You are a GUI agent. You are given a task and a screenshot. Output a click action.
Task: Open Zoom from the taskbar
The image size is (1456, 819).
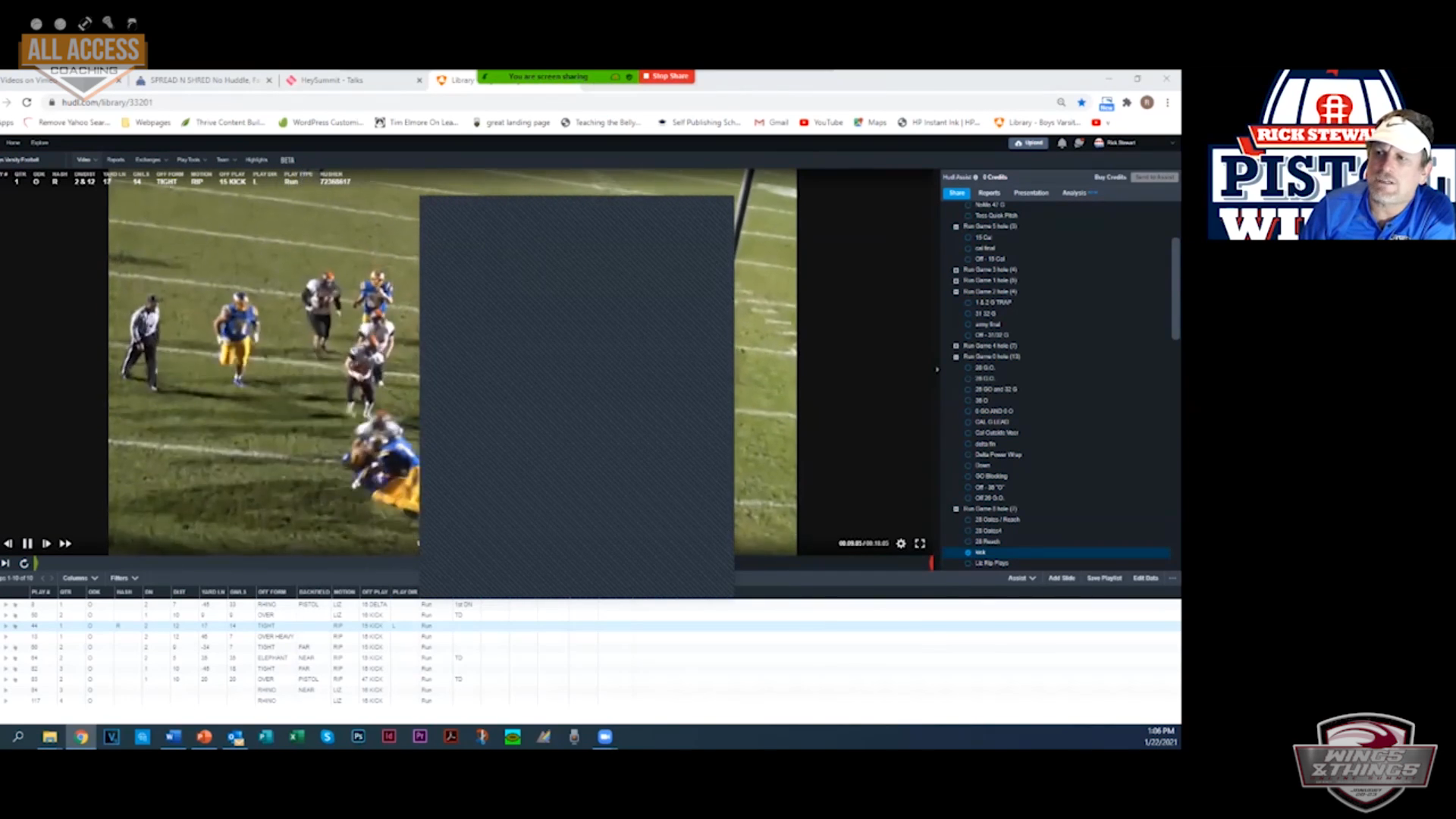(605, 736)
